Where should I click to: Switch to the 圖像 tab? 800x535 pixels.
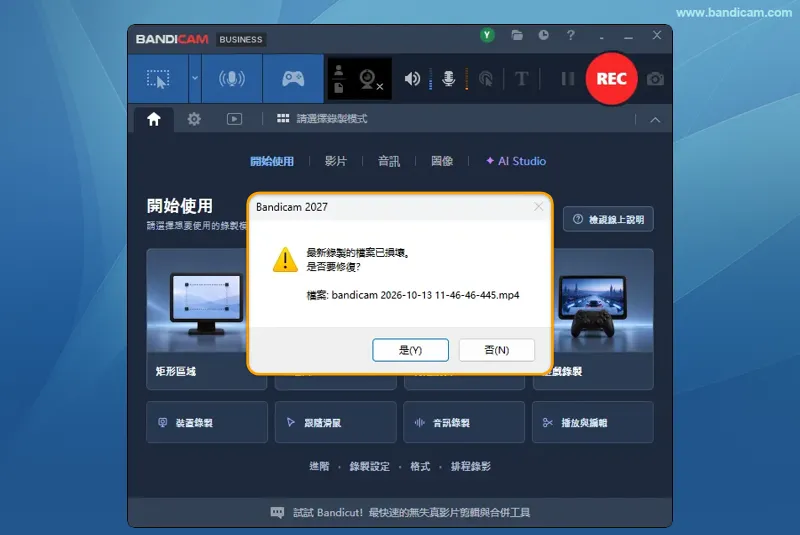[442, 162]
